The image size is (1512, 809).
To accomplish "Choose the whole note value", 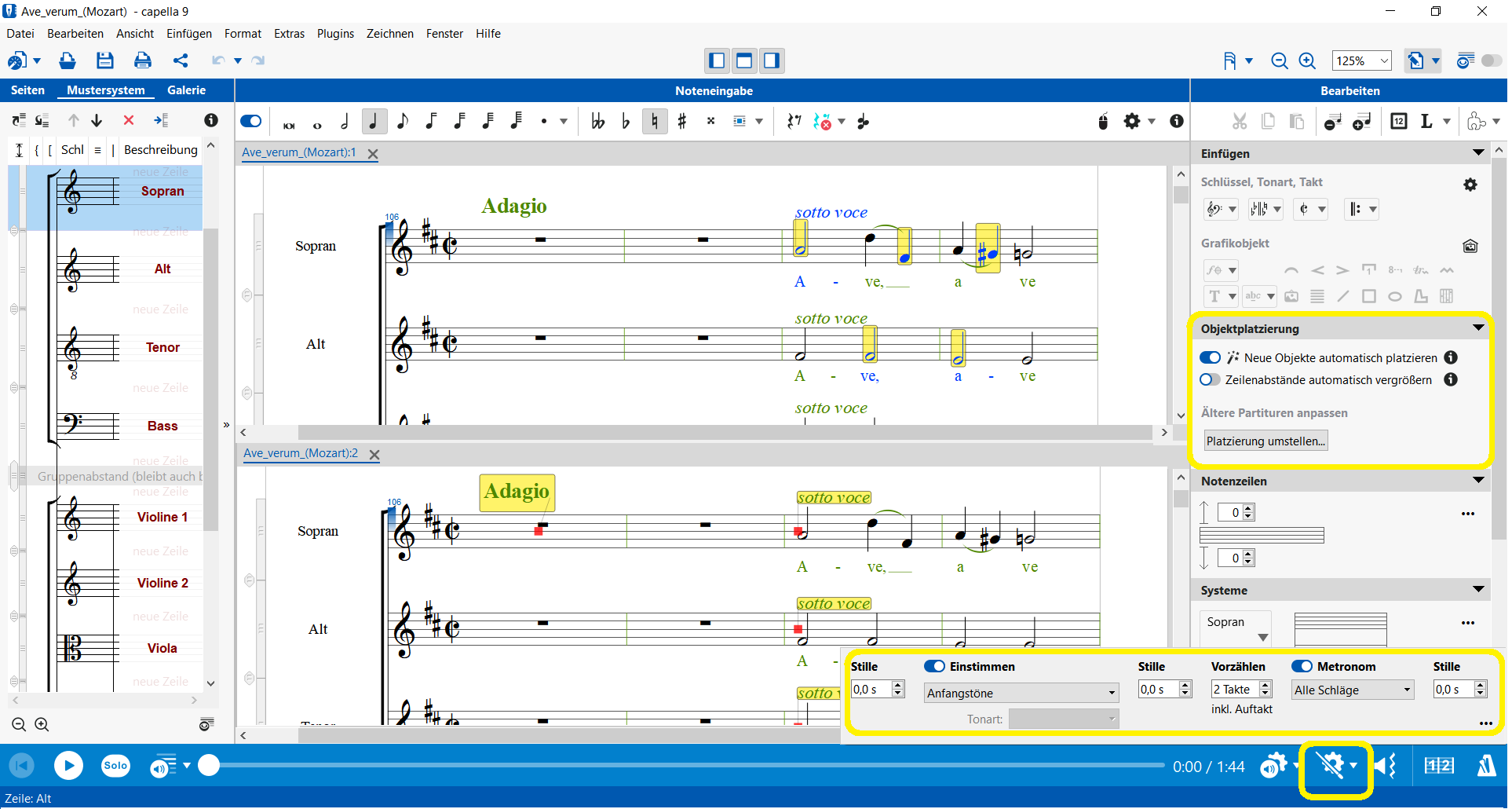I will [x=317, y=124].
